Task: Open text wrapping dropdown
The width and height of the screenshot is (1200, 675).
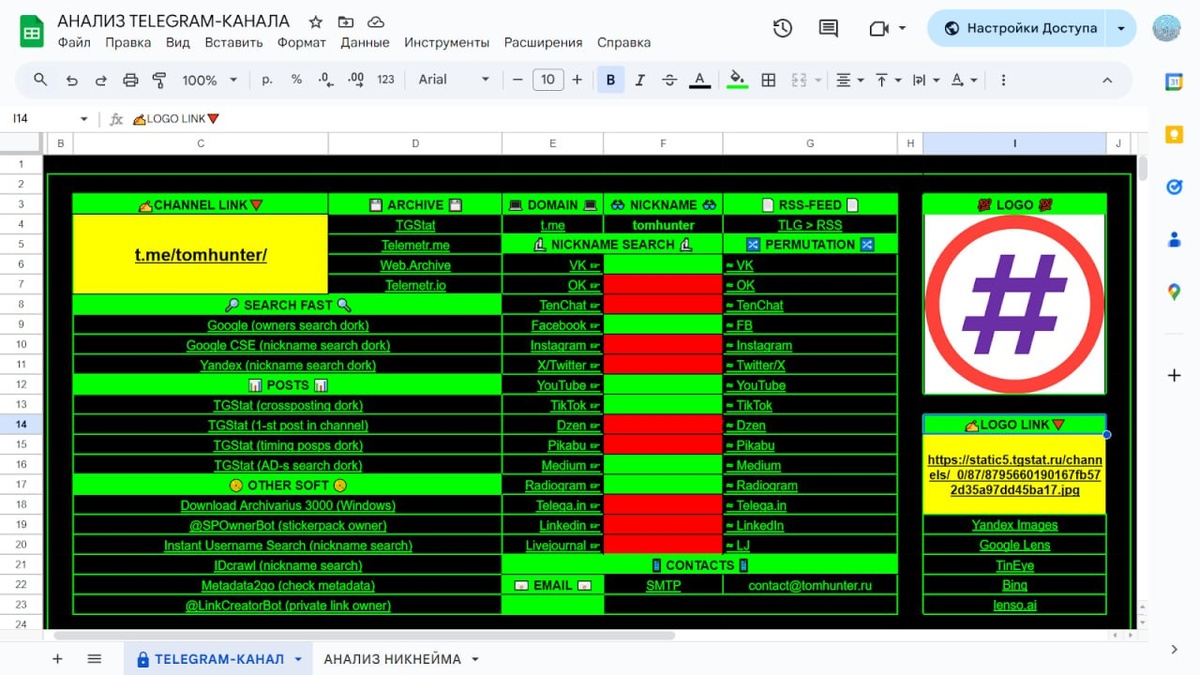Action: click(925, 80)
